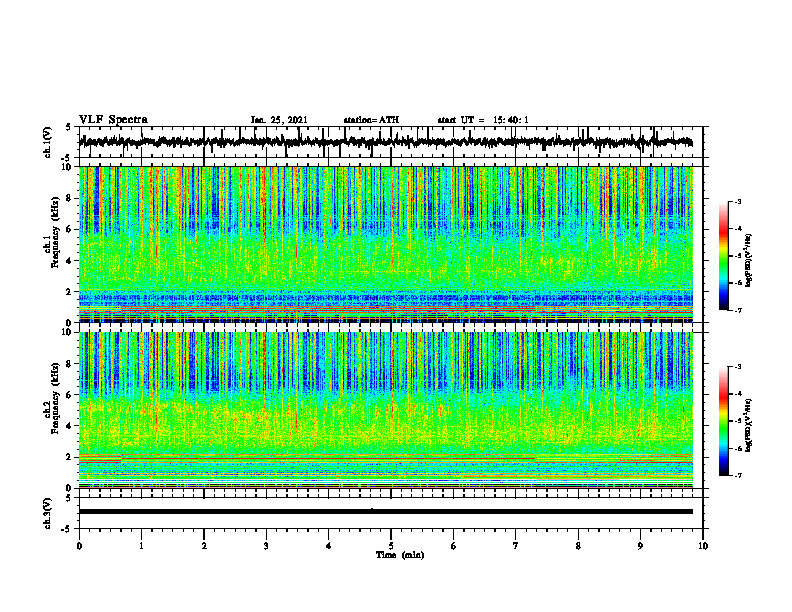Viewport: 792px width, 612px height.
Task: Click inside the ch.1 spectrogram plot
Action: tap(385, 244)
